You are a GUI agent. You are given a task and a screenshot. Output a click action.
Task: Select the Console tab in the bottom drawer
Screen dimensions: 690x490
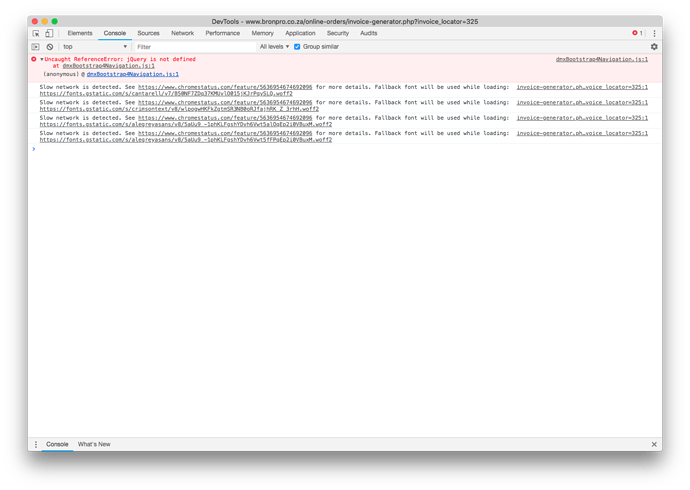tap(57, 444)
